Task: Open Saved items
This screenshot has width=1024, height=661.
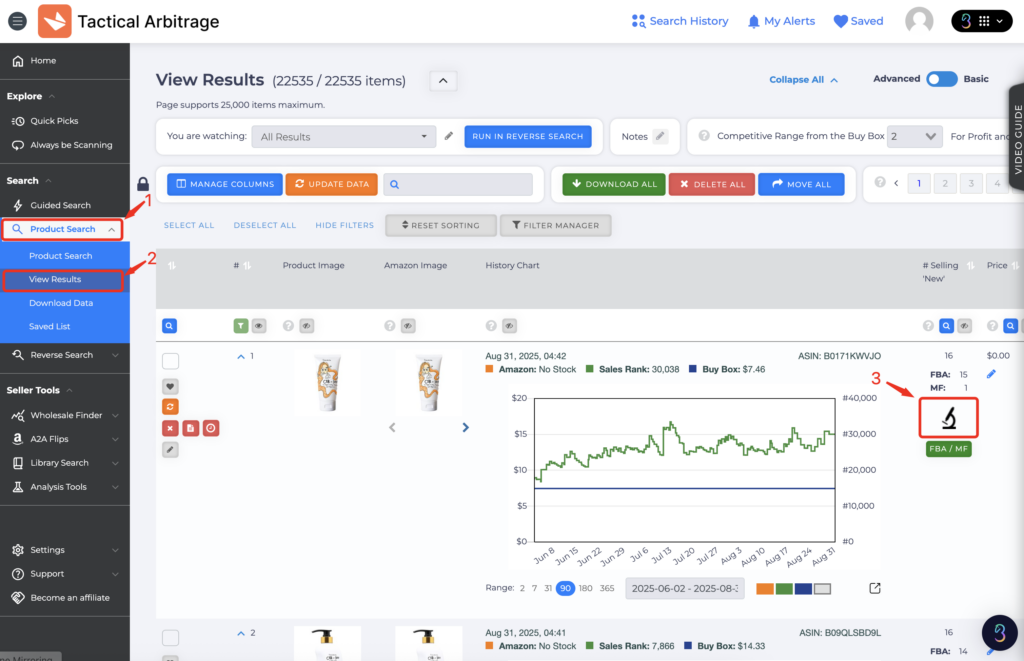Action: [x=858, y=21]
